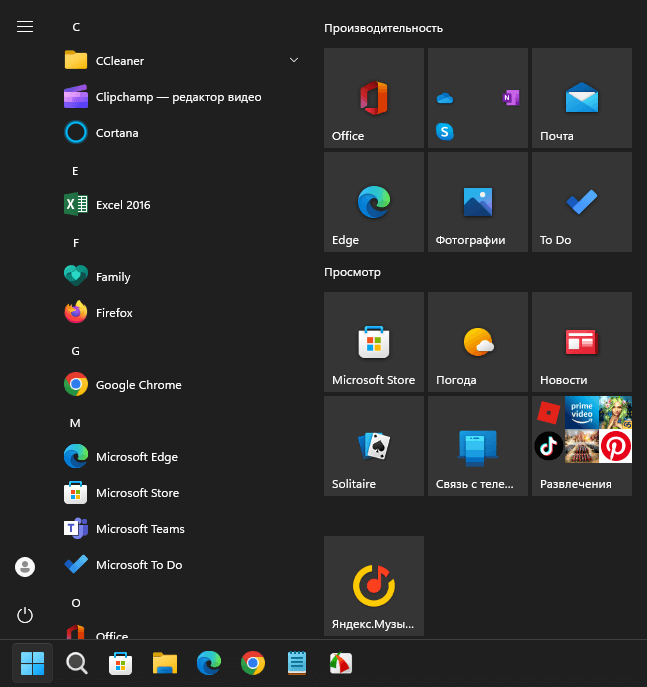647x687 pixels.
Task: Open Cortana from the app list
Action: [x=182, y=133]
